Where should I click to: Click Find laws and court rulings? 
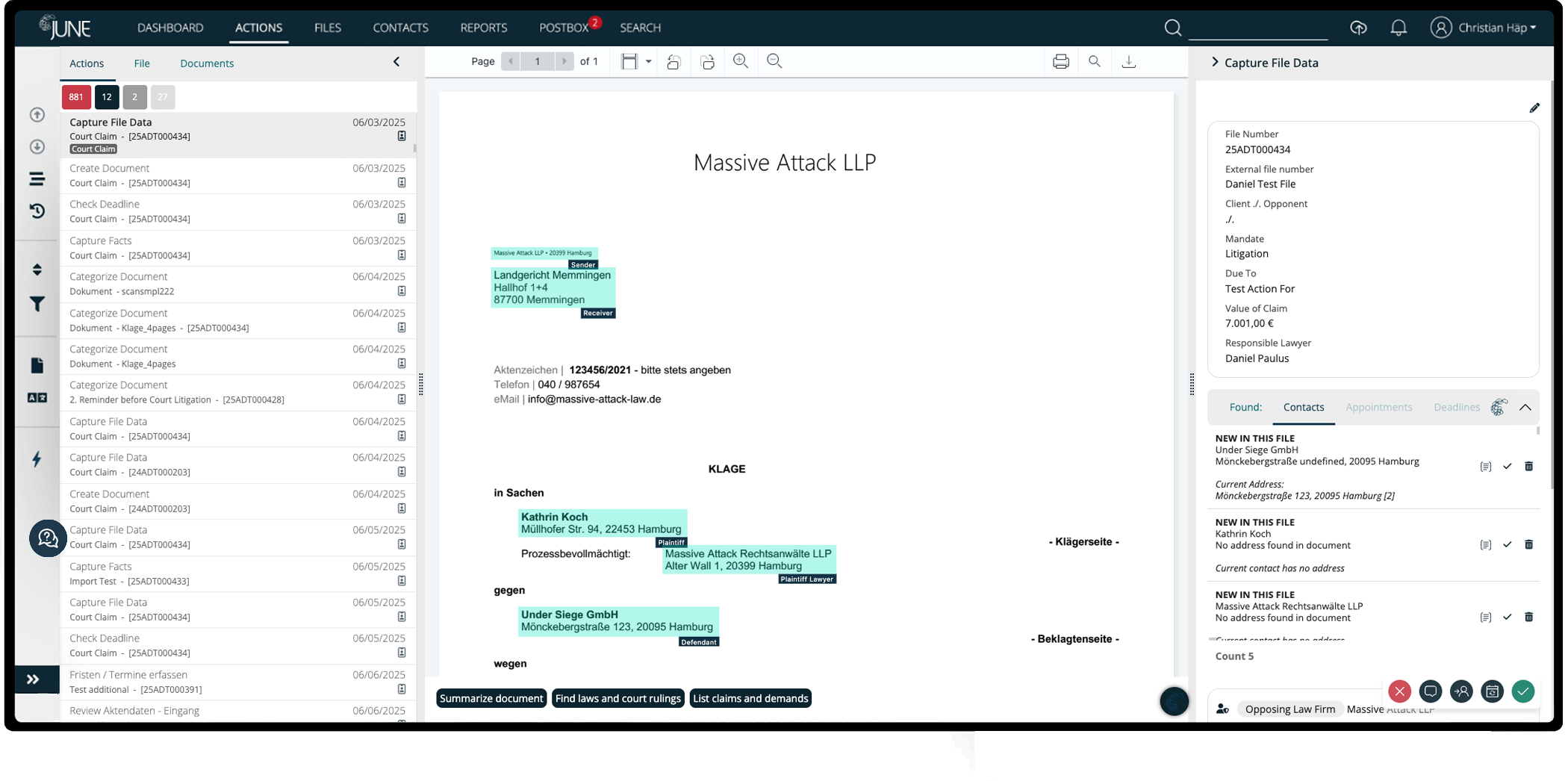(x=617, y=699)
